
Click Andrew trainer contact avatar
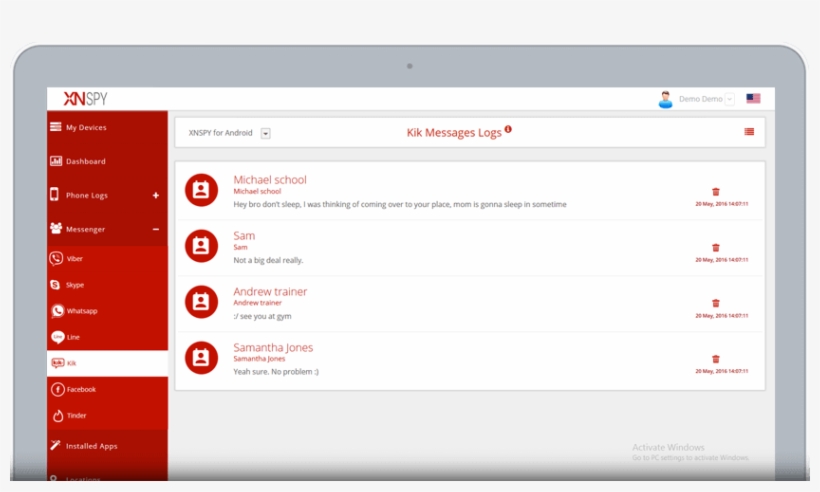(x=201, y=302)
